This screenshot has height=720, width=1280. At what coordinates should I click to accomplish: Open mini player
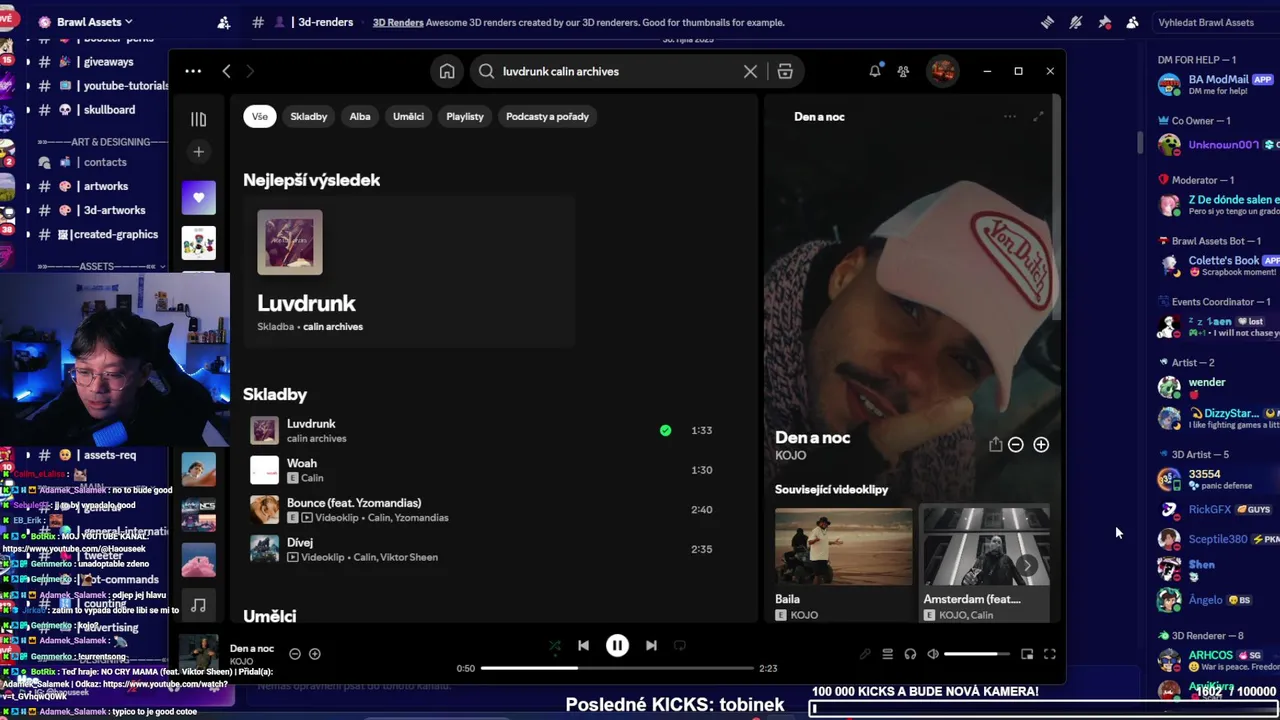(1027, 654)
